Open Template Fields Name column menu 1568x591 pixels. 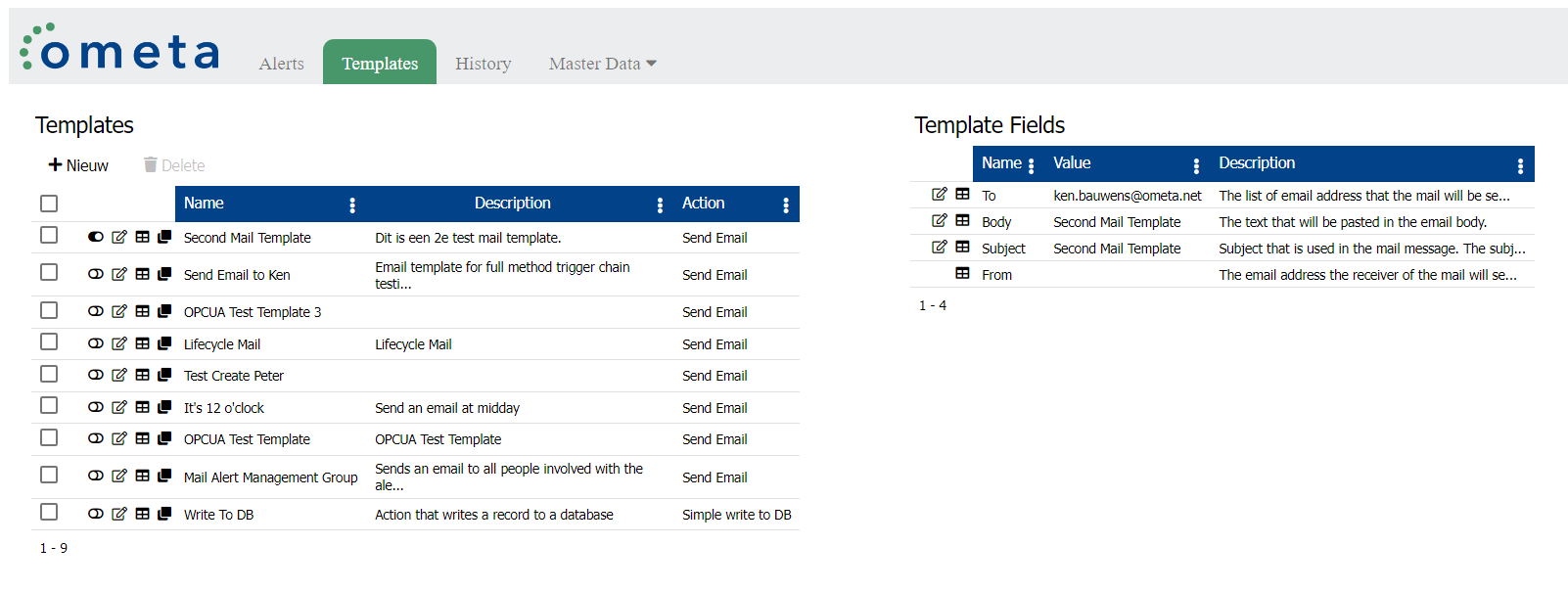pos(1032,165)
